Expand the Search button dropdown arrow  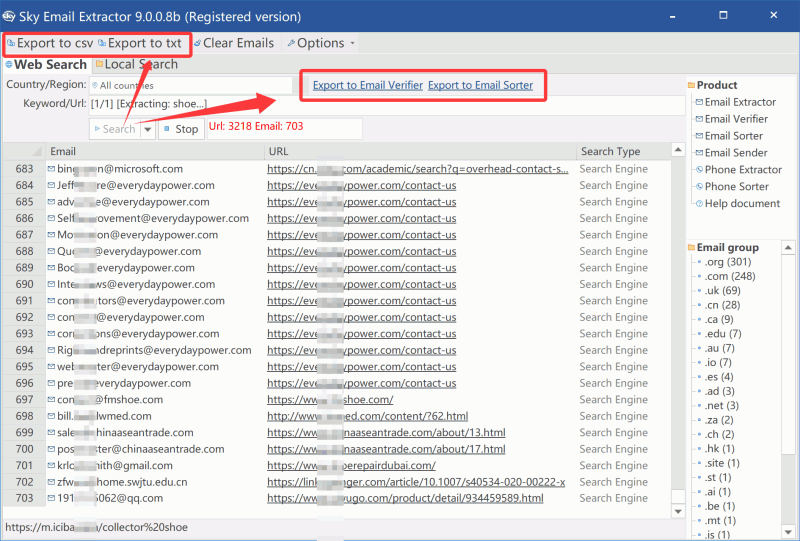(148, 129)
